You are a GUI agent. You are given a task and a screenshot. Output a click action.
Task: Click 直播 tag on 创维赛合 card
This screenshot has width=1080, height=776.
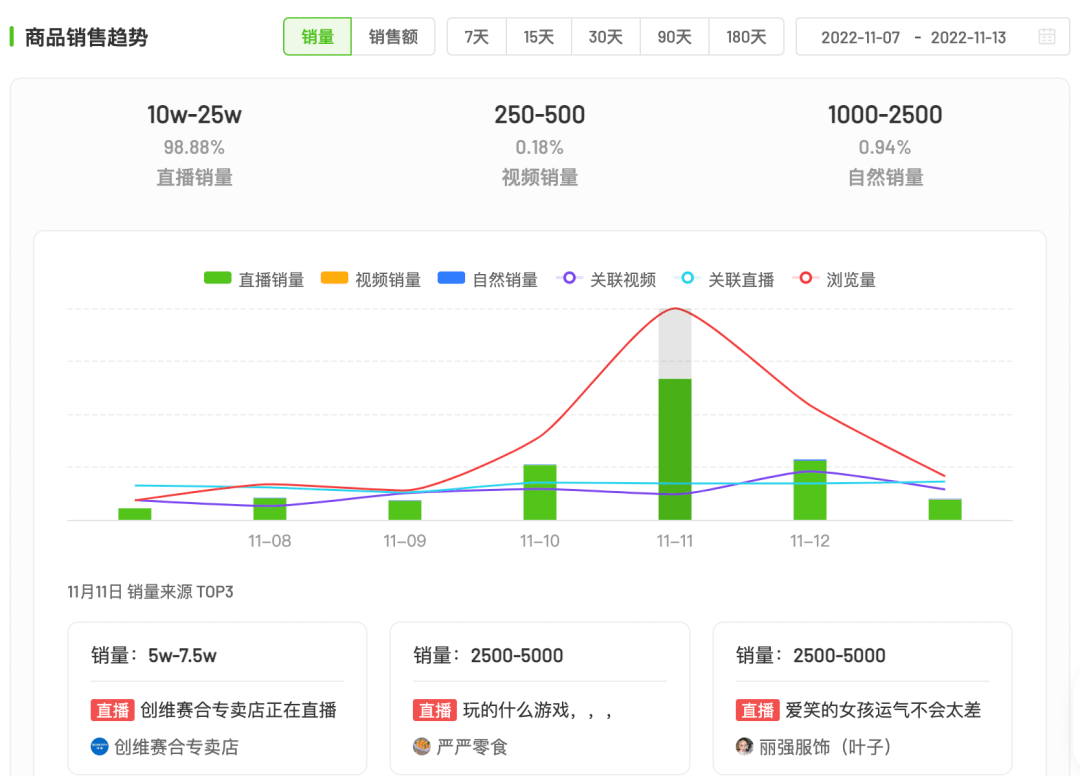point(112,710)
